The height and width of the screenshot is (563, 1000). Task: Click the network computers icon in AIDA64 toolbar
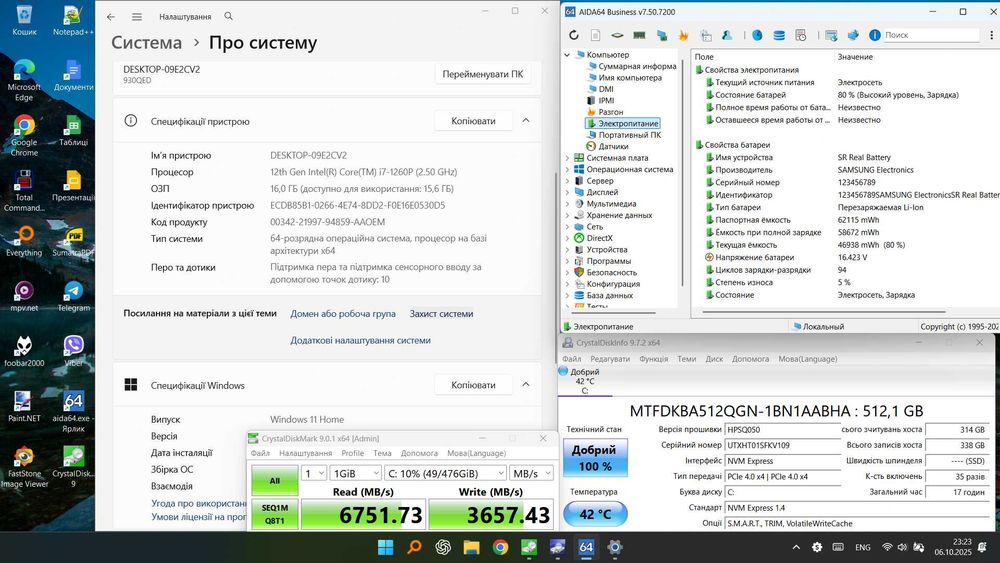661,35
